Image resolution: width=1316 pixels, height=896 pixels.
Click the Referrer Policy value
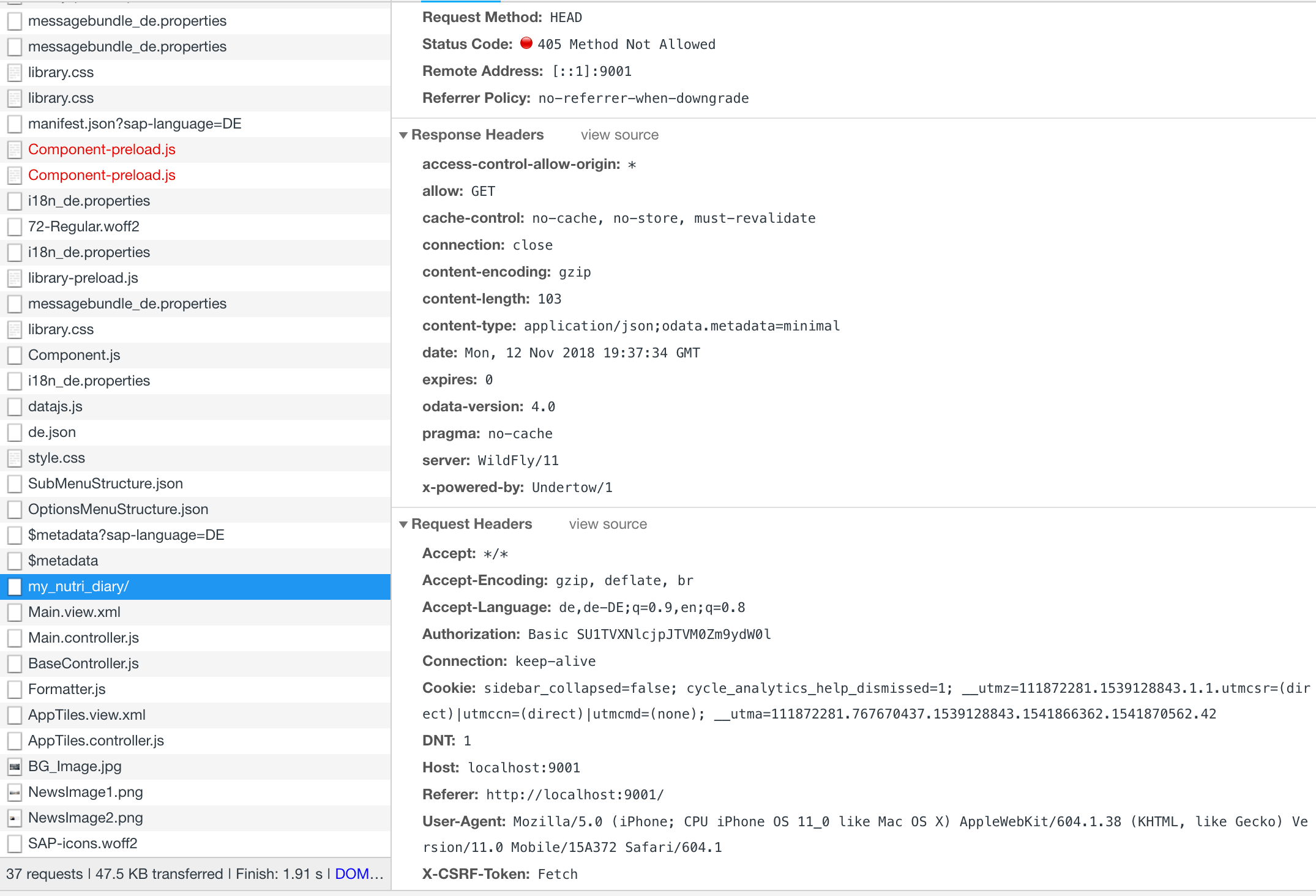643,98
